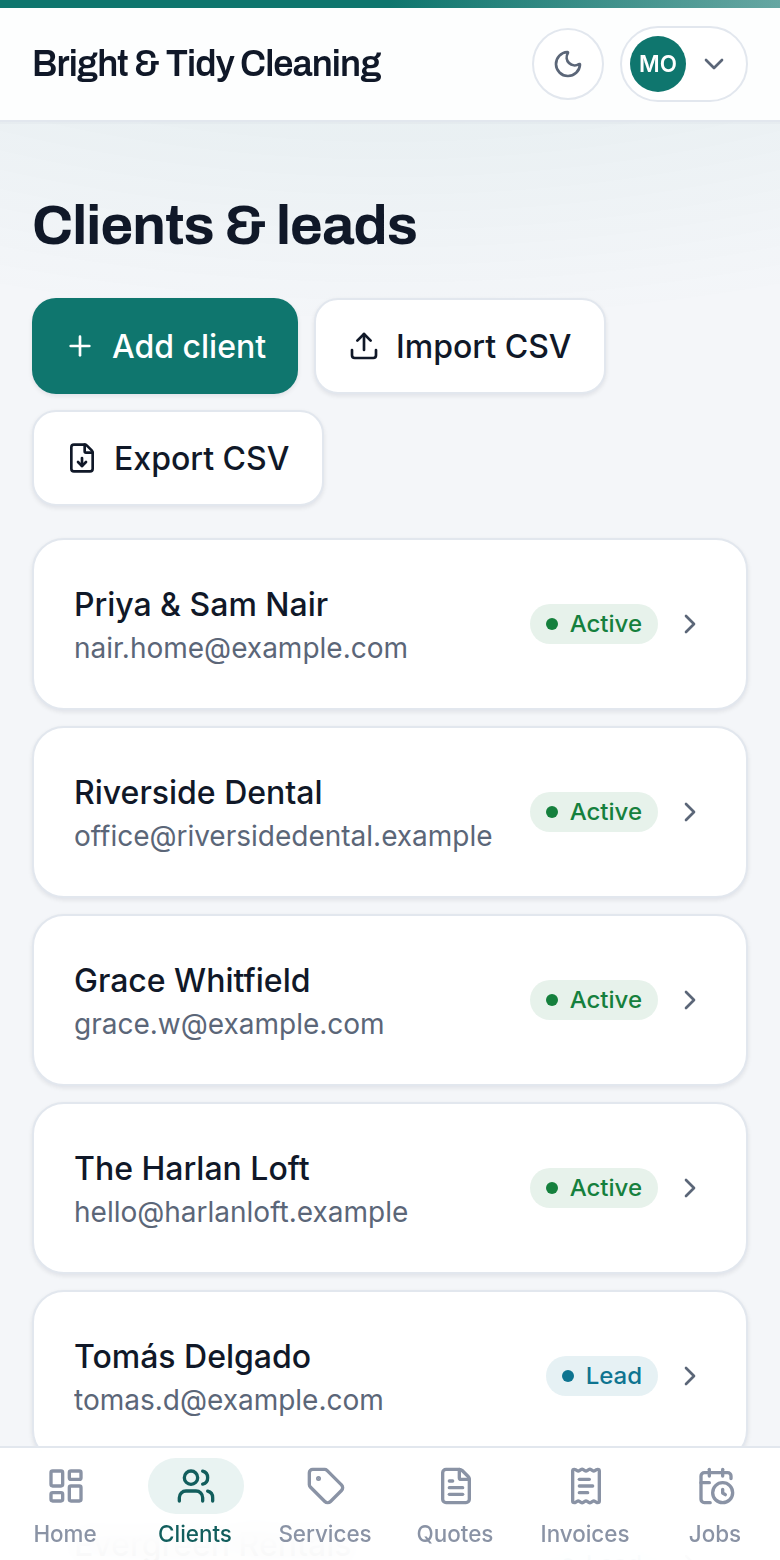
Task: Click the Lead badge on Tomás Delgado
Action: (x=602, y=1376)
